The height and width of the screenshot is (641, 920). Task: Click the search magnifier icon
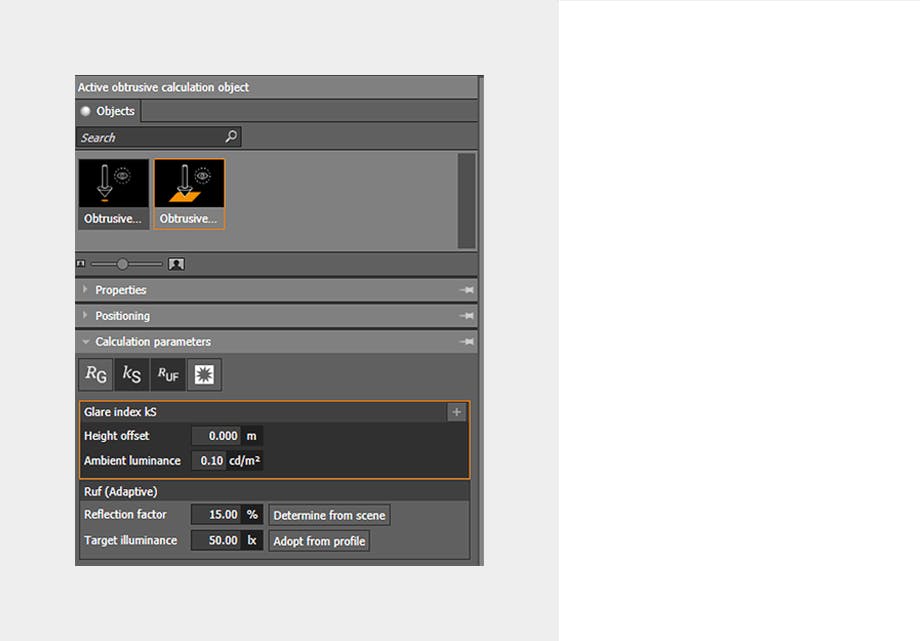[x=231, y=137]
